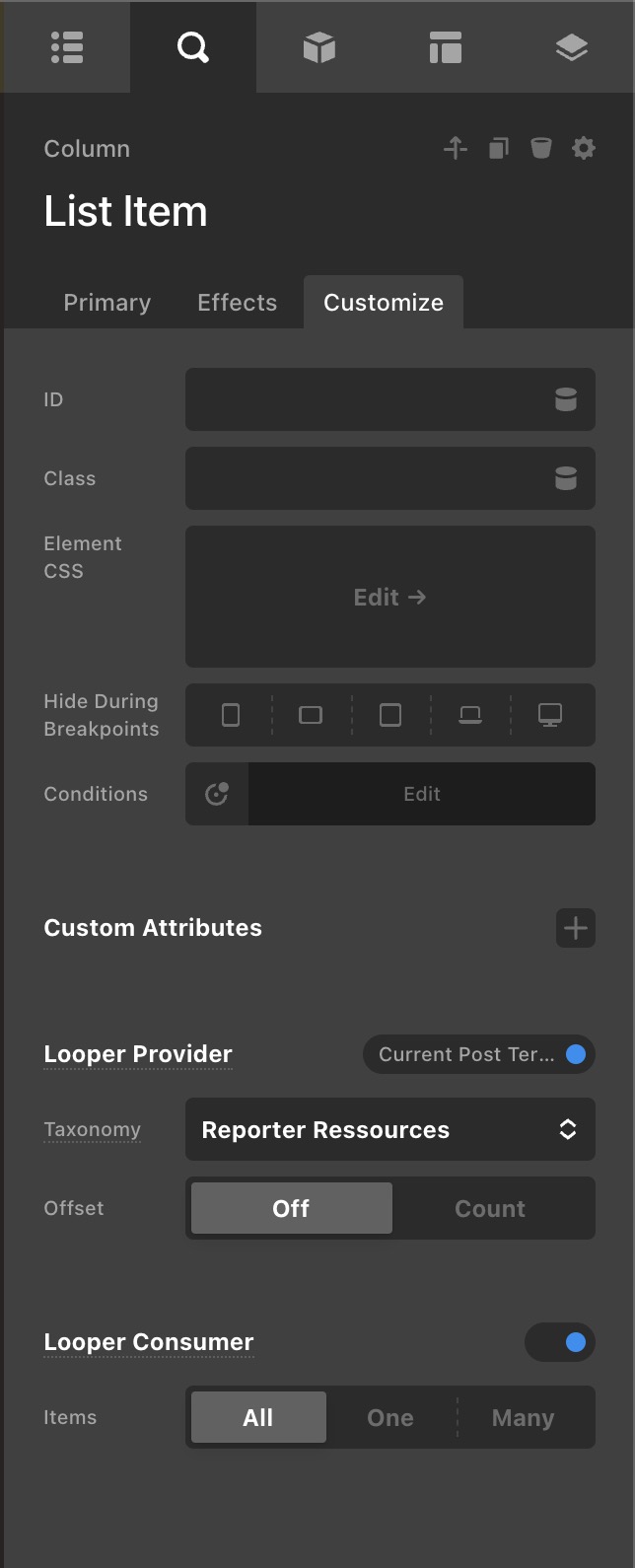Click the dynamic content icon in ID field
This screenshot has width=635, height=1568.
point(566,399)
